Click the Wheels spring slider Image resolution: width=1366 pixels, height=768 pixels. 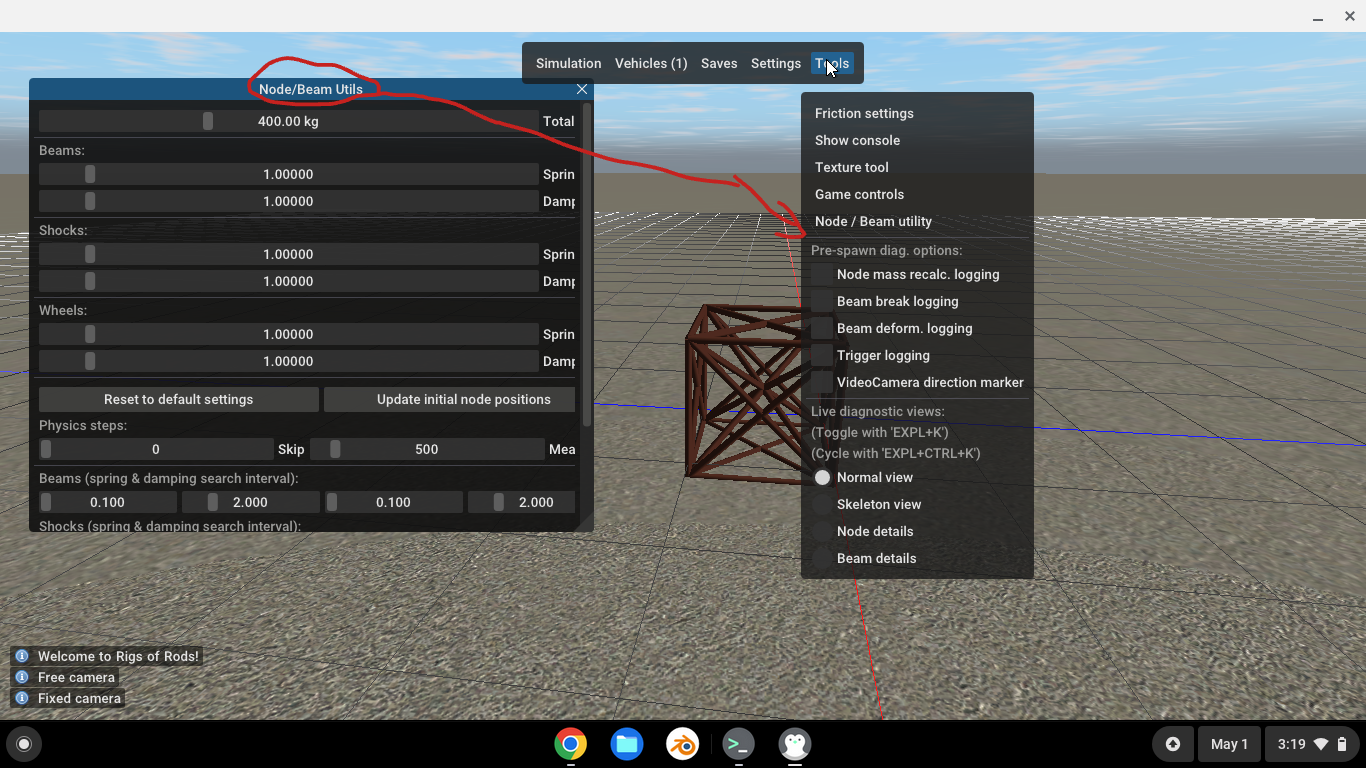click(289, 334)
